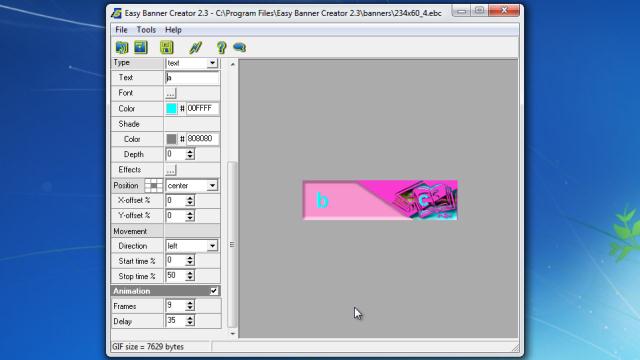Click the Y-offset % stepper arrows
The image size is (640, 360).
pos(190,216)
